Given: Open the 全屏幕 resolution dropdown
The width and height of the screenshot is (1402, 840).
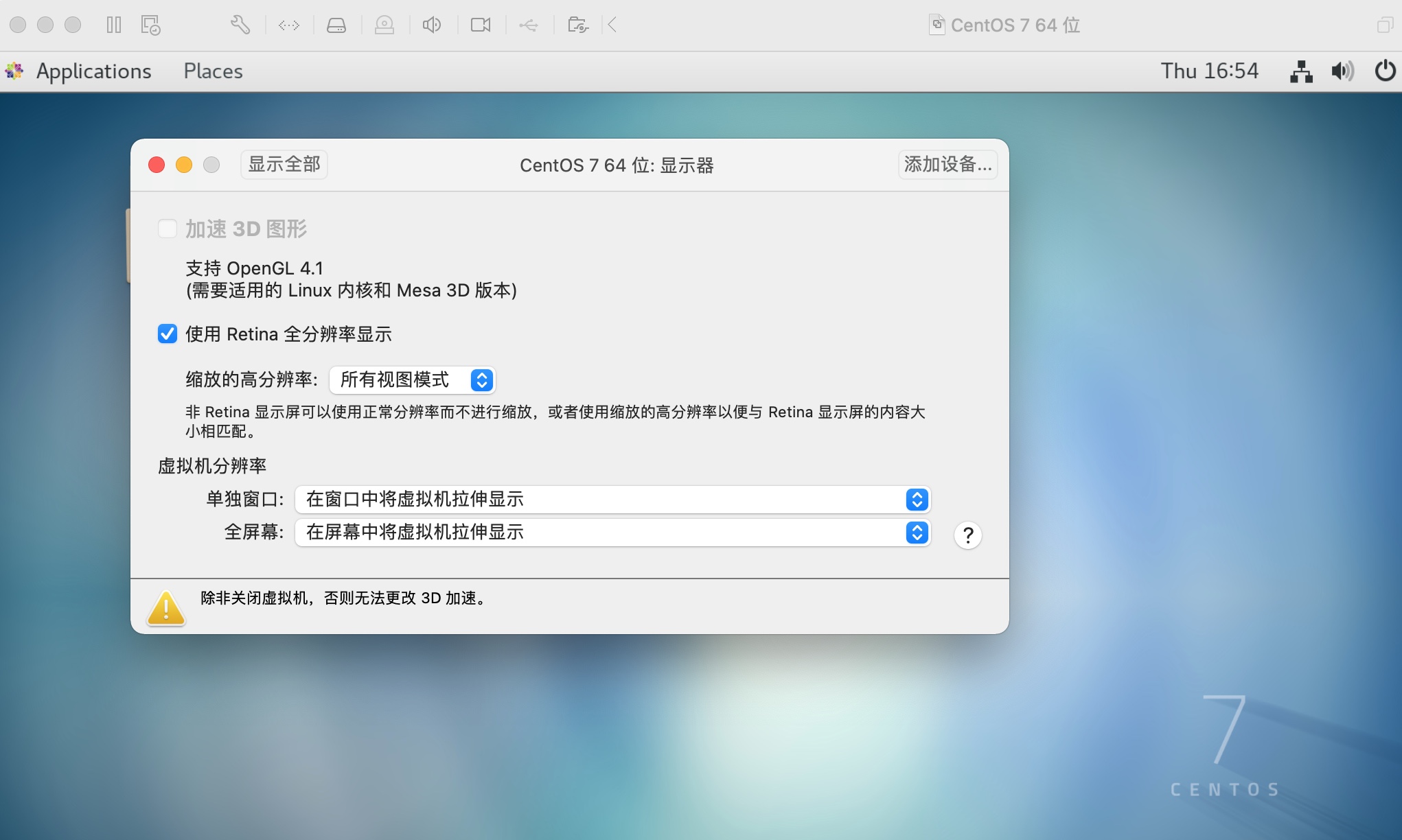Looking at the screenshot, I should tap(613, 533).
